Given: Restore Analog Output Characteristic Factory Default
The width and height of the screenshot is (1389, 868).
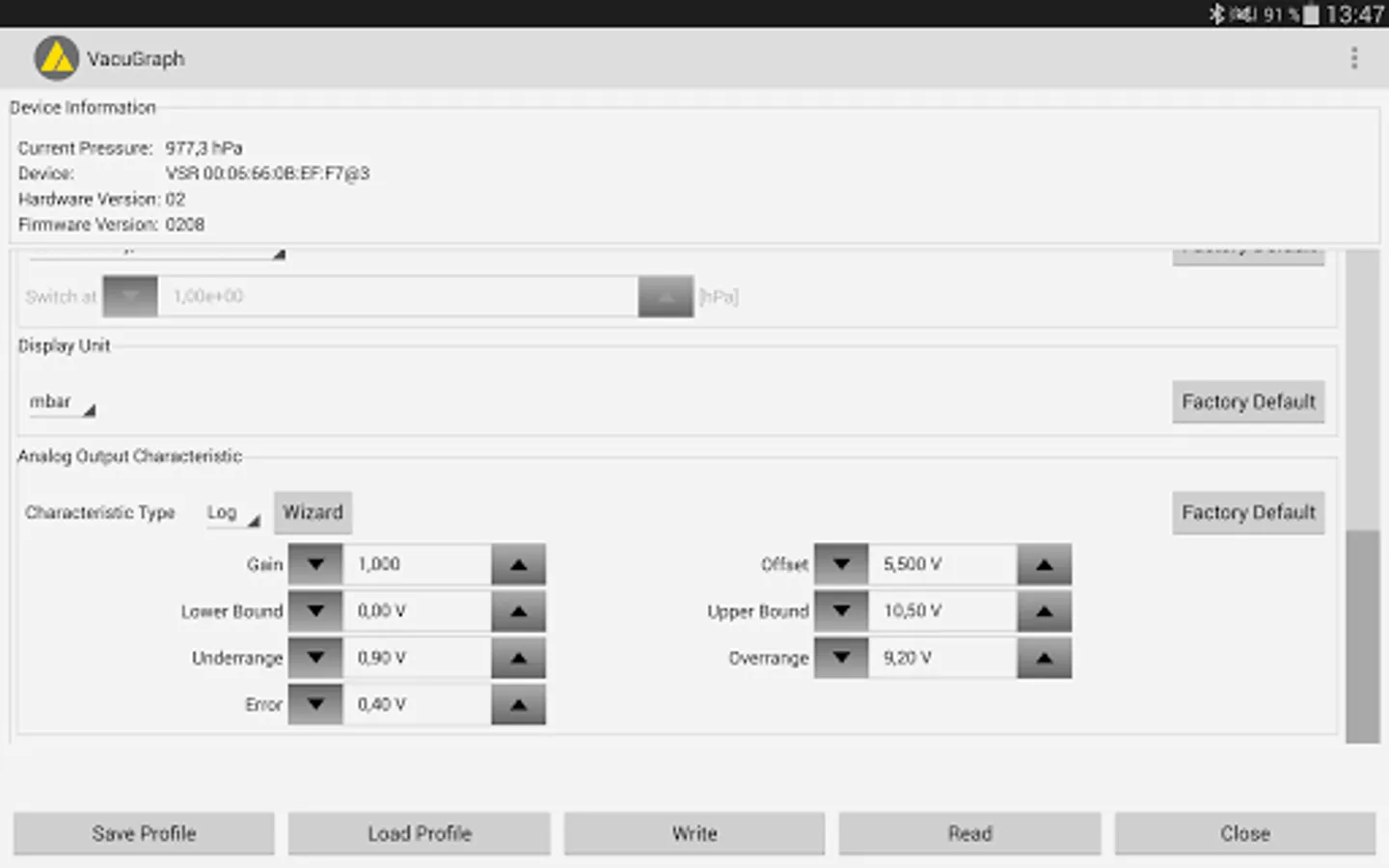Looking at the screenshot, I should [1248, 512].
